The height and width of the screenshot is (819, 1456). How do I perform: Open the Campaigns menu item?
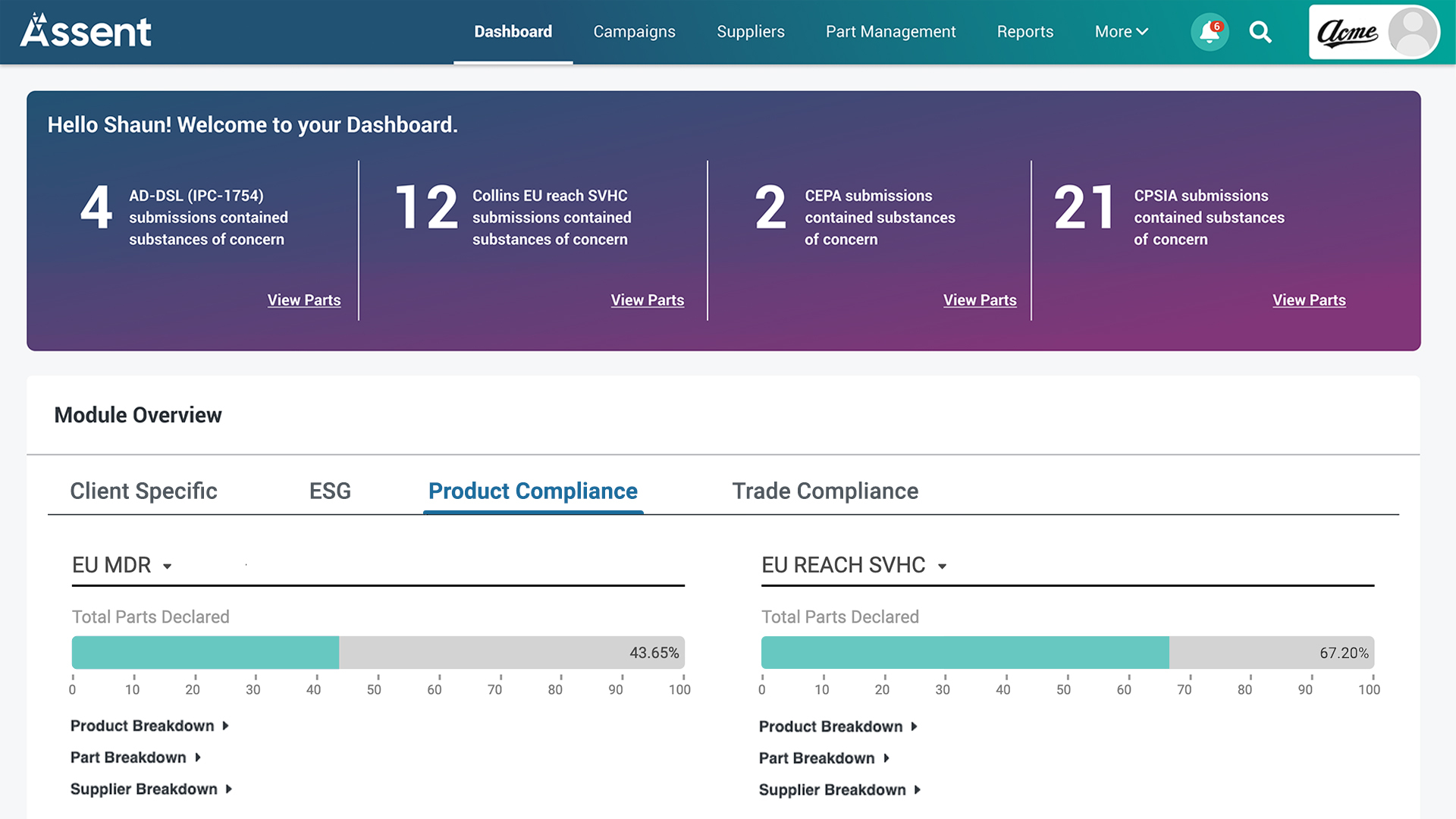click(634, 32)
